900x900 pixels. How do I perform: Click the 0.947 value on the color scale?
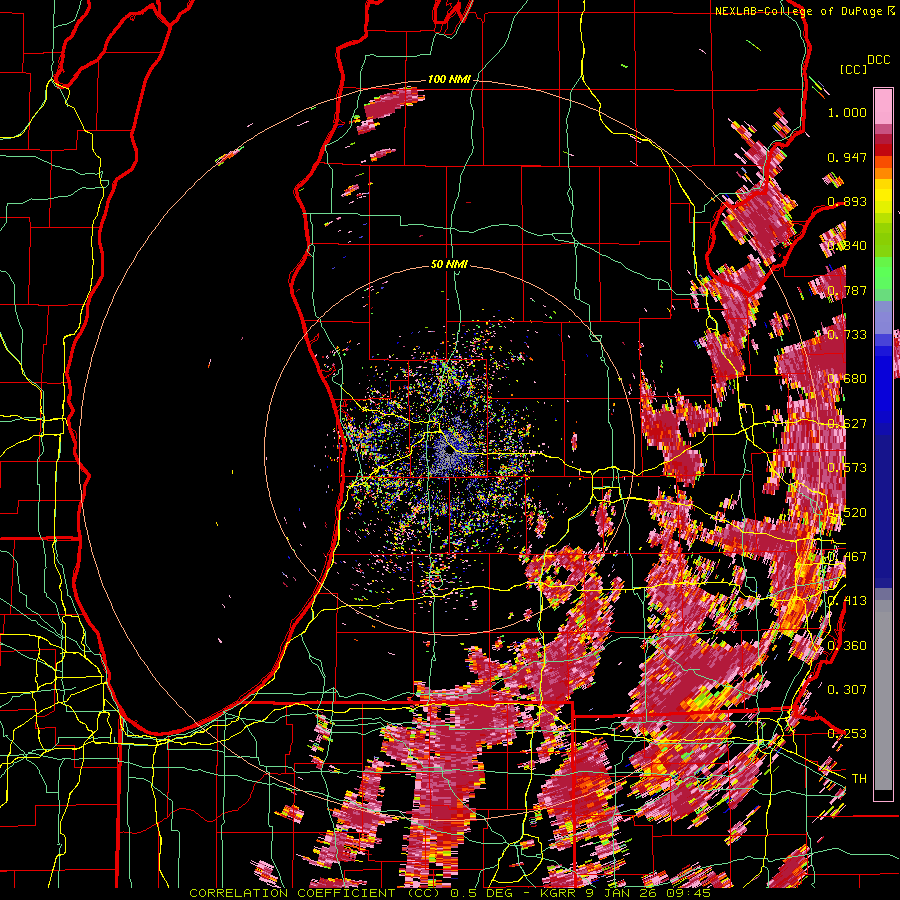(847, 157)
